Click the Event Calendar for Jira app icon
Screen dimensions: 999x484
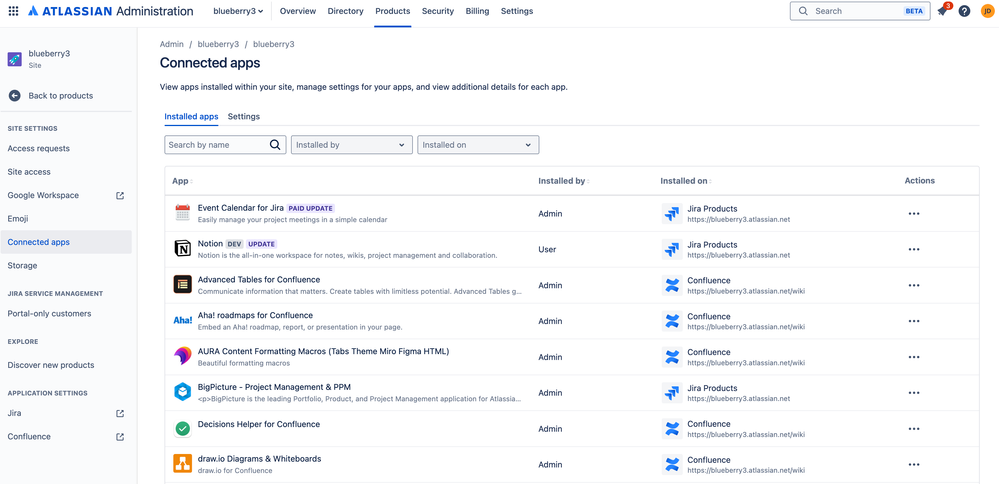(183, 213)
